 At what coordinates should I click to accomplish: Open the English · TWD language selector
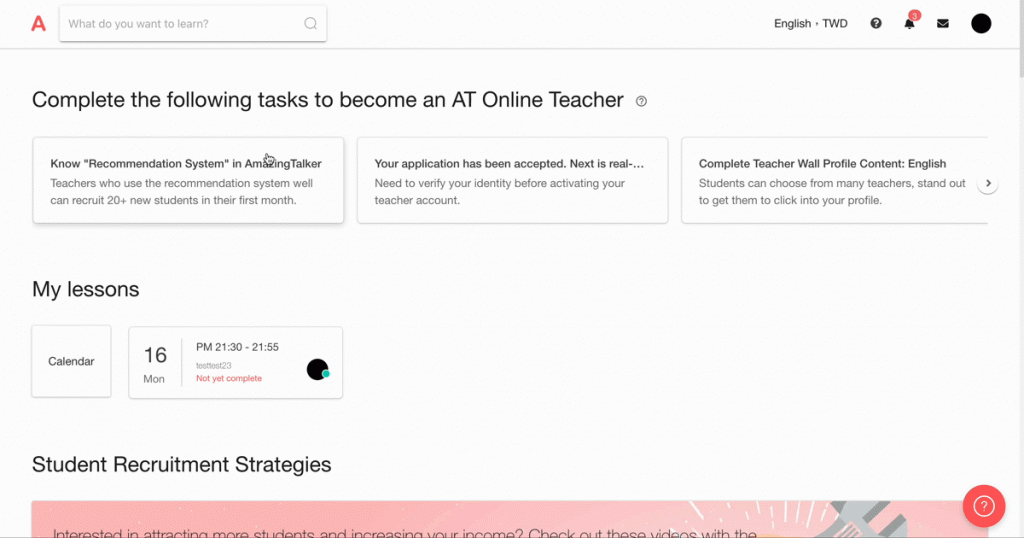(x=810, y=24)
